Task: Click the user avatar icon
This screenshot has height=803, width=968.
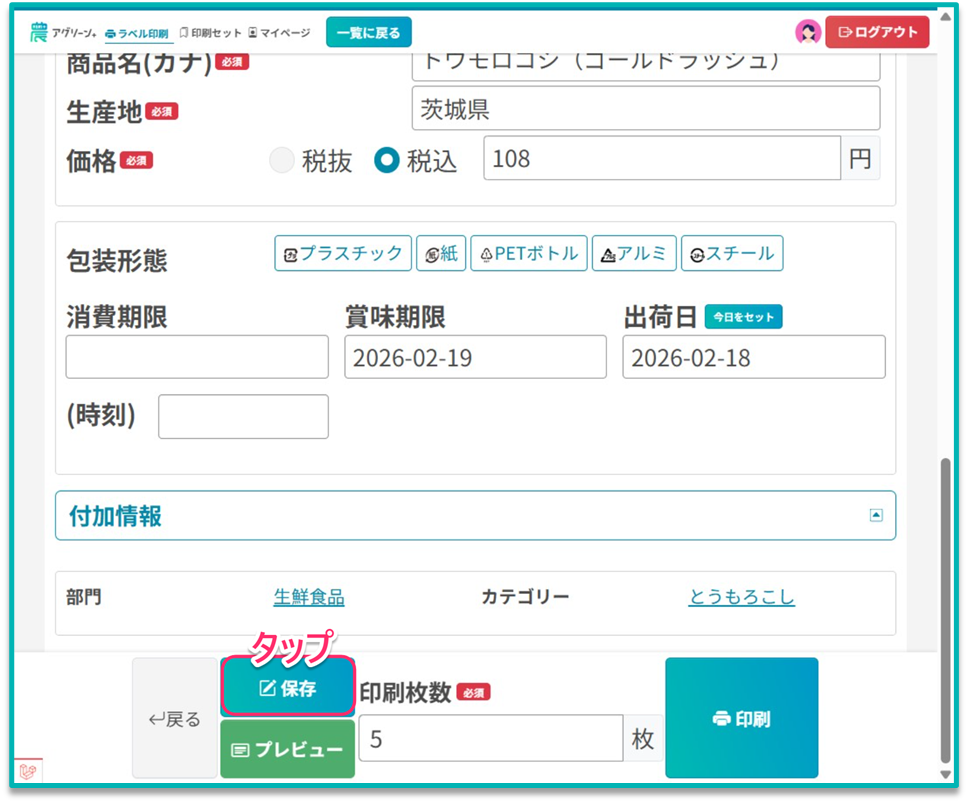Action: (808, 32)
